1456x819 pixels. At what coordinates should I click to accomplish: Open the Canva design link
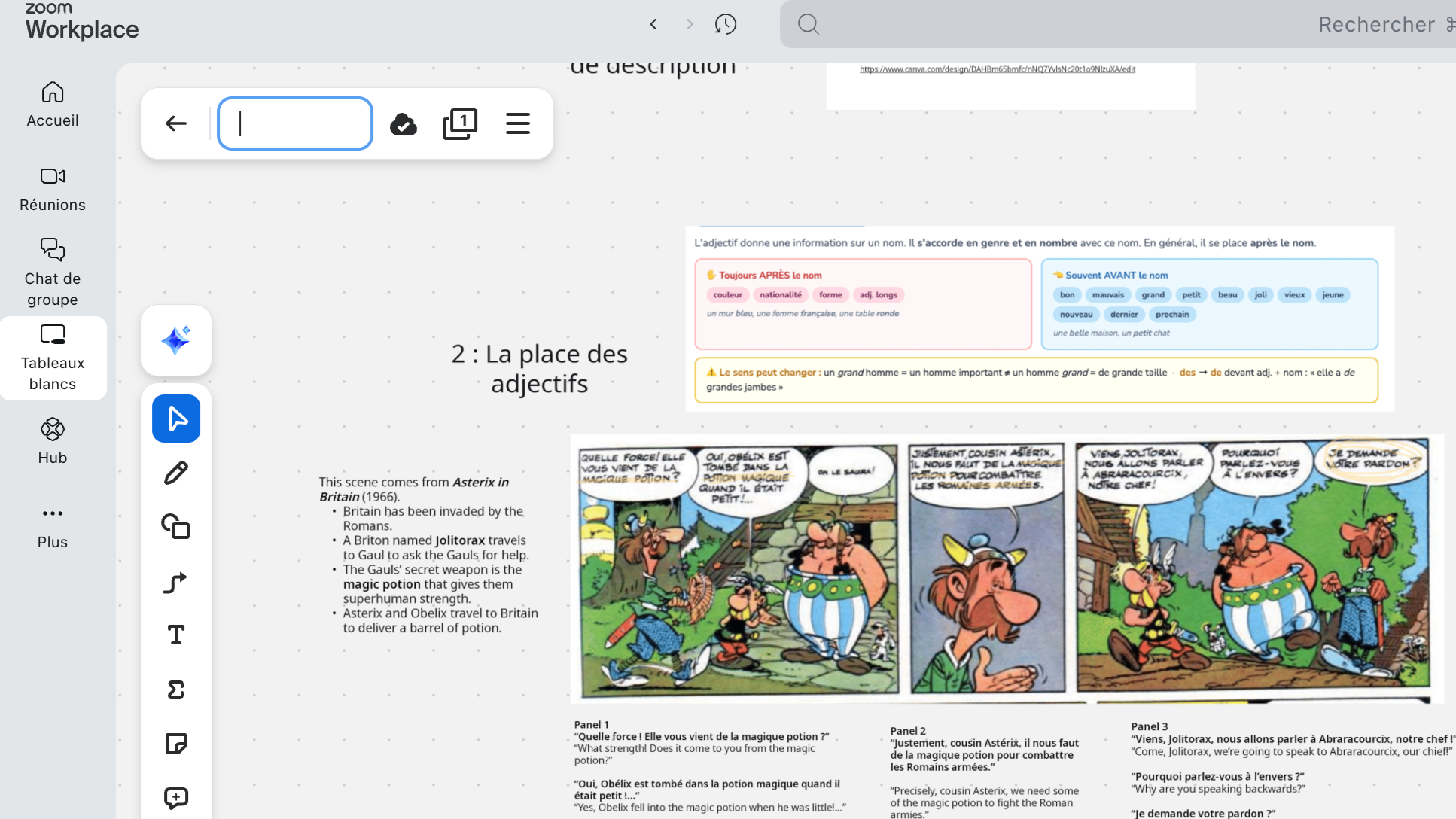click(x=998, y=69)
